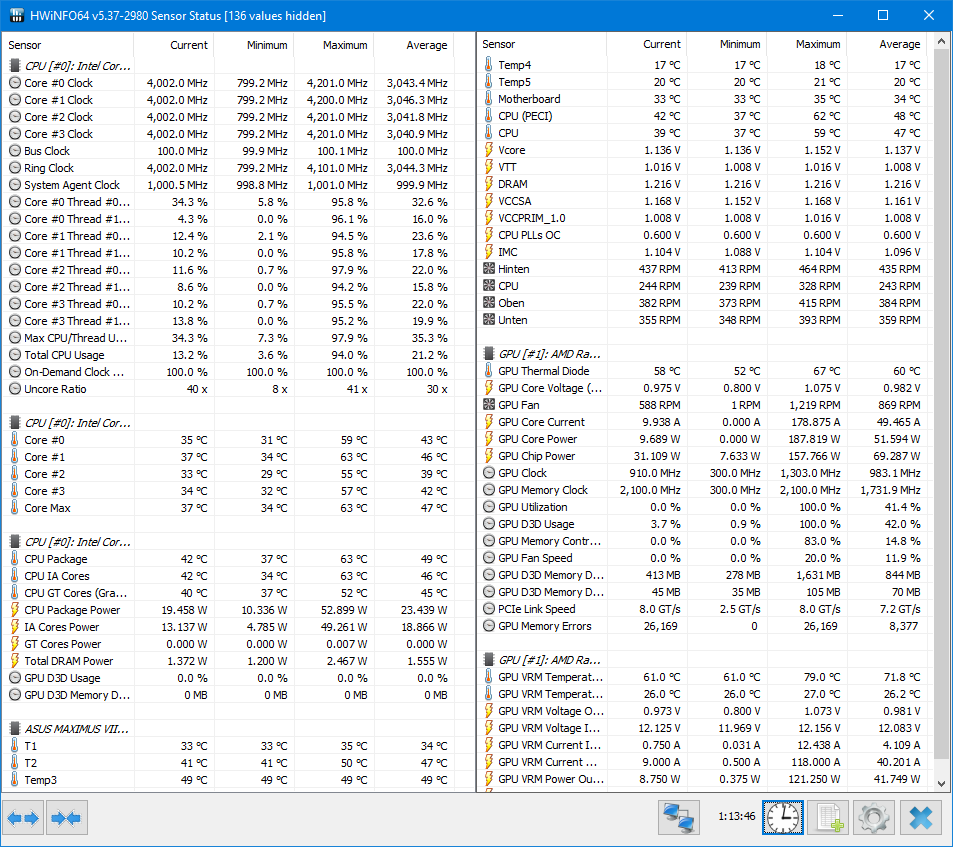Open sensor settings gear icon

click(x=874, y=819)
